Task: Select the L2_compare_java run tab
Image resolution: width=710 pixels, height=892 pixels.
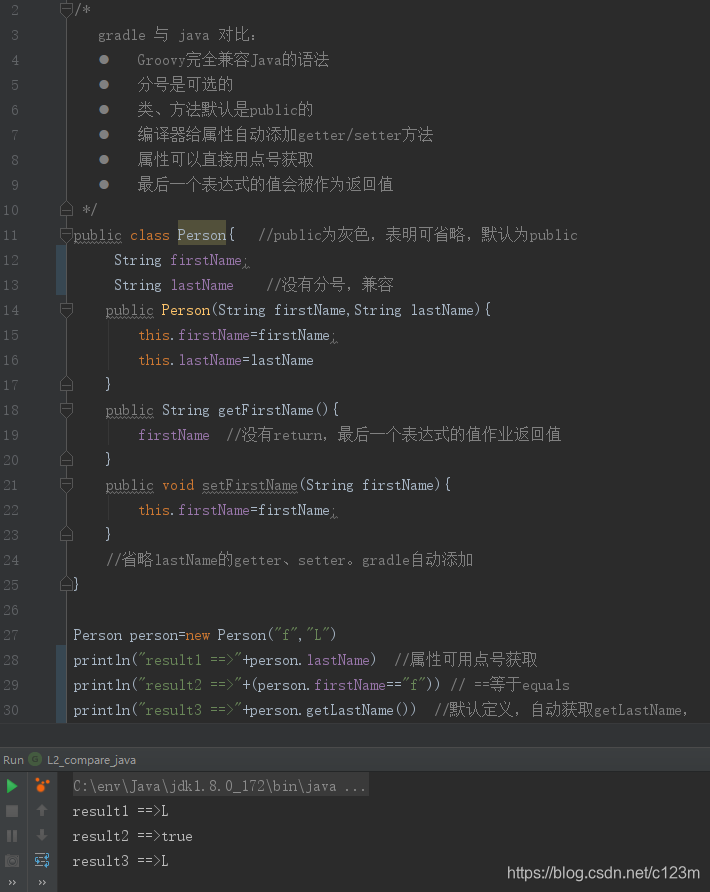Action: point(91,760)
